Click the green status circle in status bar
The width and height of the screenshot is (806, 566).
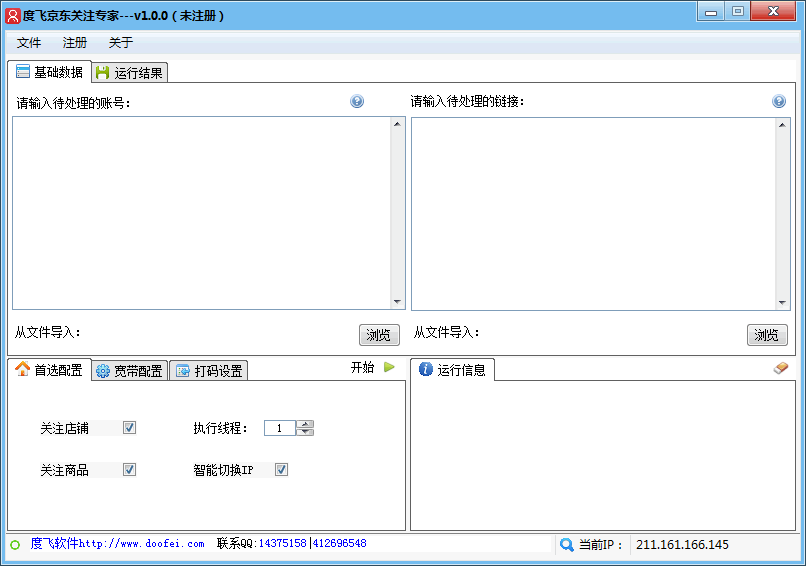(15, 545)
